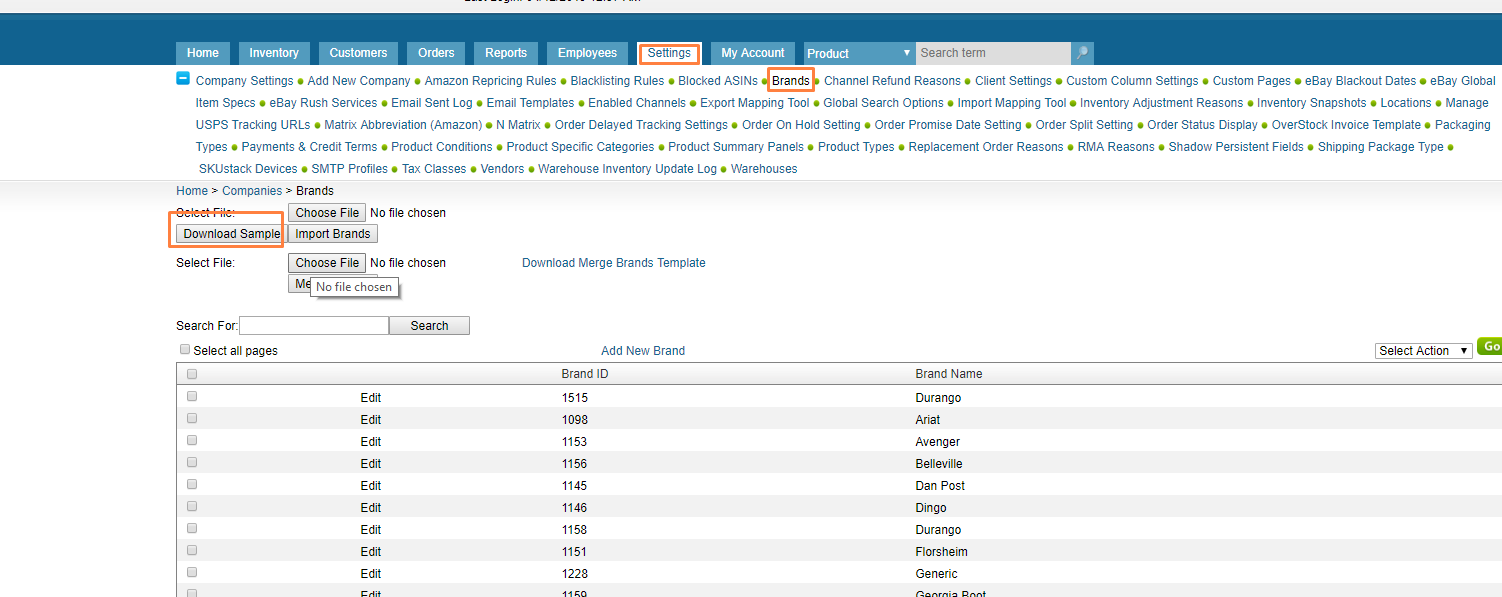Open the Home tab

pyautogui.click(x=203, y=53)
